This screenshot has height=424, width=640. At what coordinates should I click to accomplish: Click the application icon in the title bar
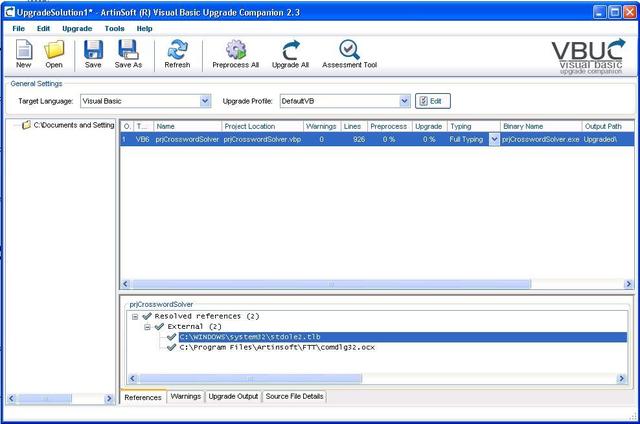pyautogui.click(x=9, y=12)
